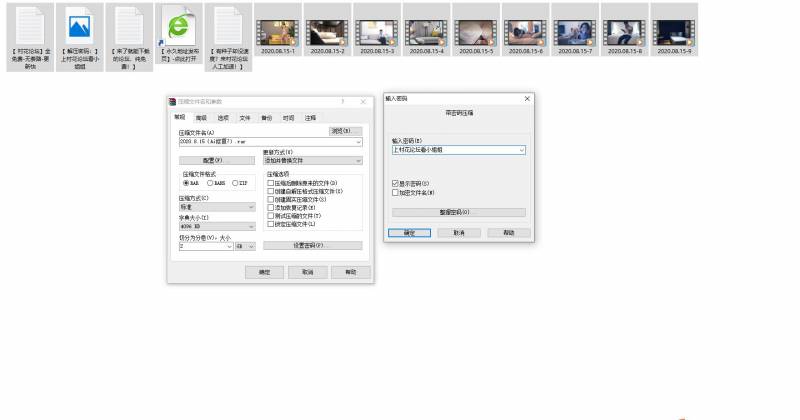Viewport: 800px width, 420px height.
Task: Choose the ZIP archive format radio button
Action: [234, 183]
